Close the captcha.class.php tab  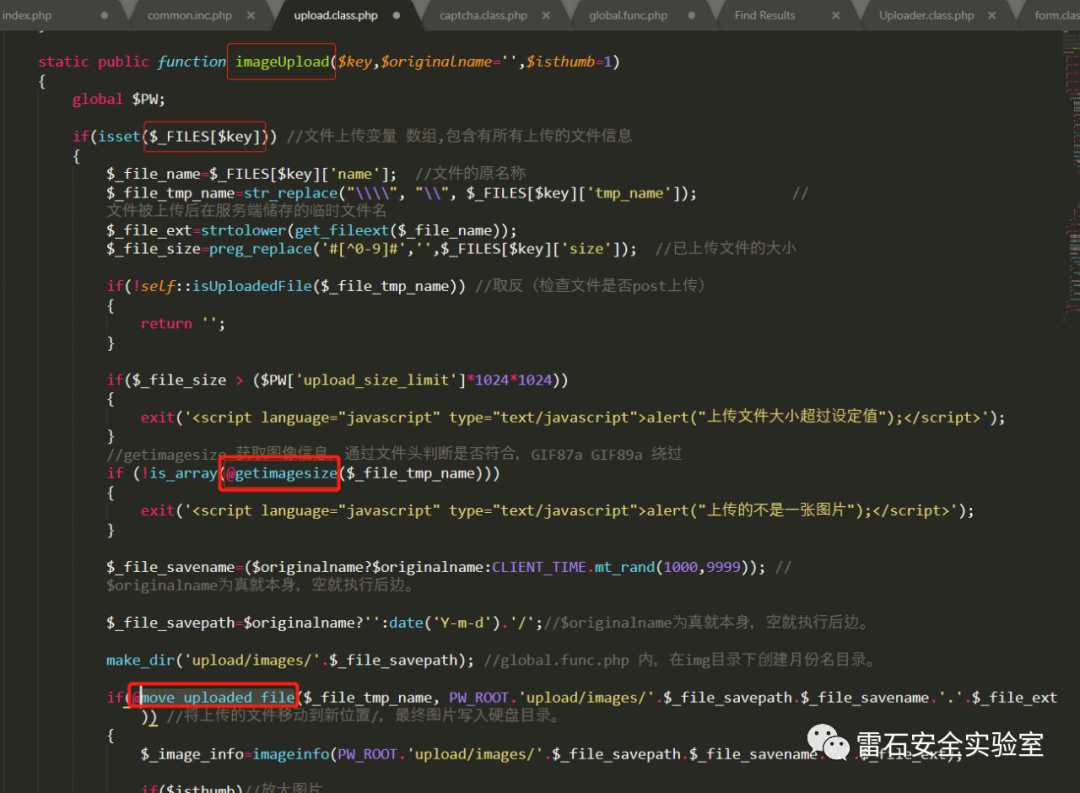click(x=546, y=15)
